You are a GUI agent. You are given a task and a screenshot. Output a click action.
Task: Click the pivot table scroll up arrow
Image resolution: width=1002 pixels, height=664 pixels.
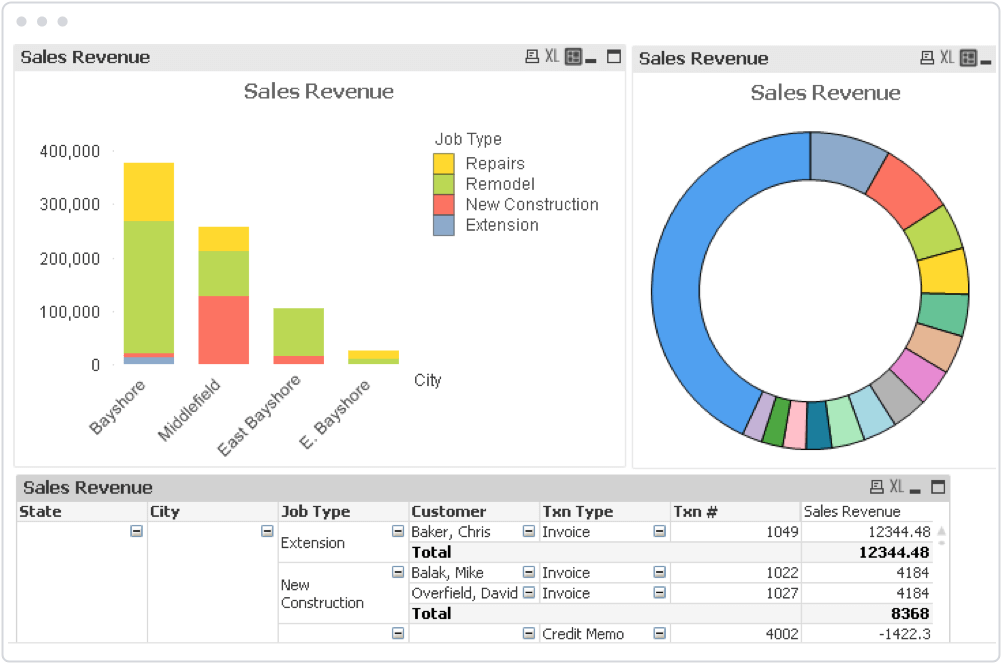click(x=941, y=530)
